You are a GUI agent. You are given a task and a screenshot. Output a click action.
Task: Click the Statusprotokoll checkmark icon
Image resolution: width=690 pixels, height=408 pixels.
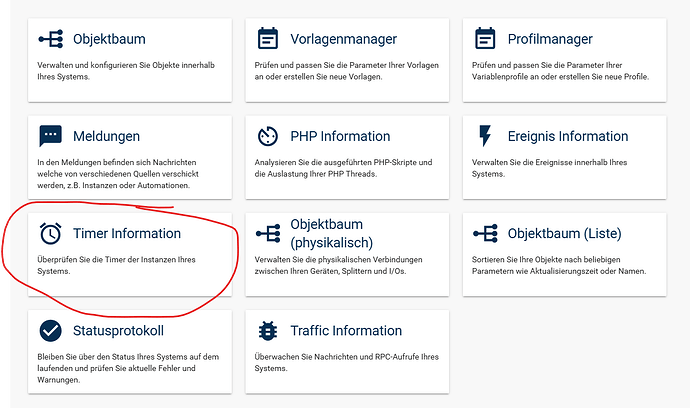[x=50, y=330]
